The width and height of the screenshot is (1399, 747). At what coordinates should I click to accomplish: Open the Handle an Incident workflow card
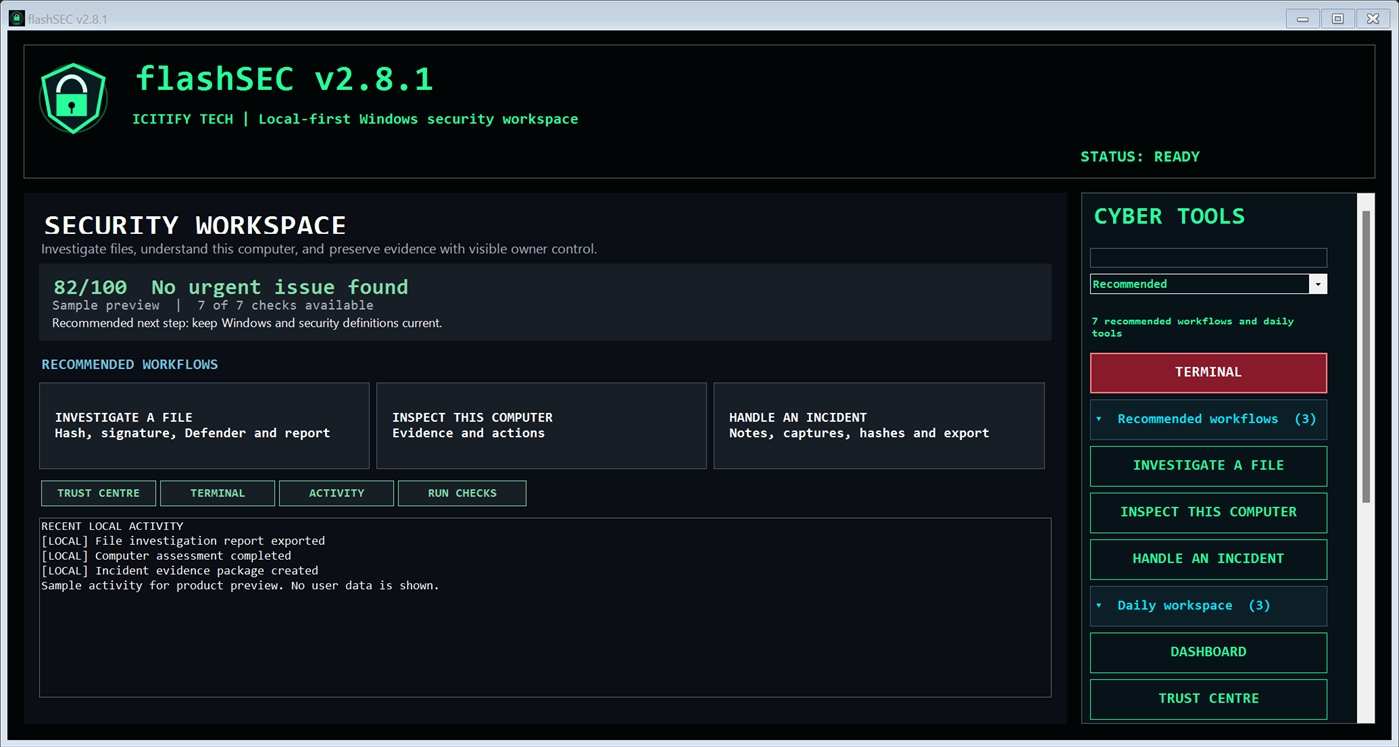(x=879, y=426)
